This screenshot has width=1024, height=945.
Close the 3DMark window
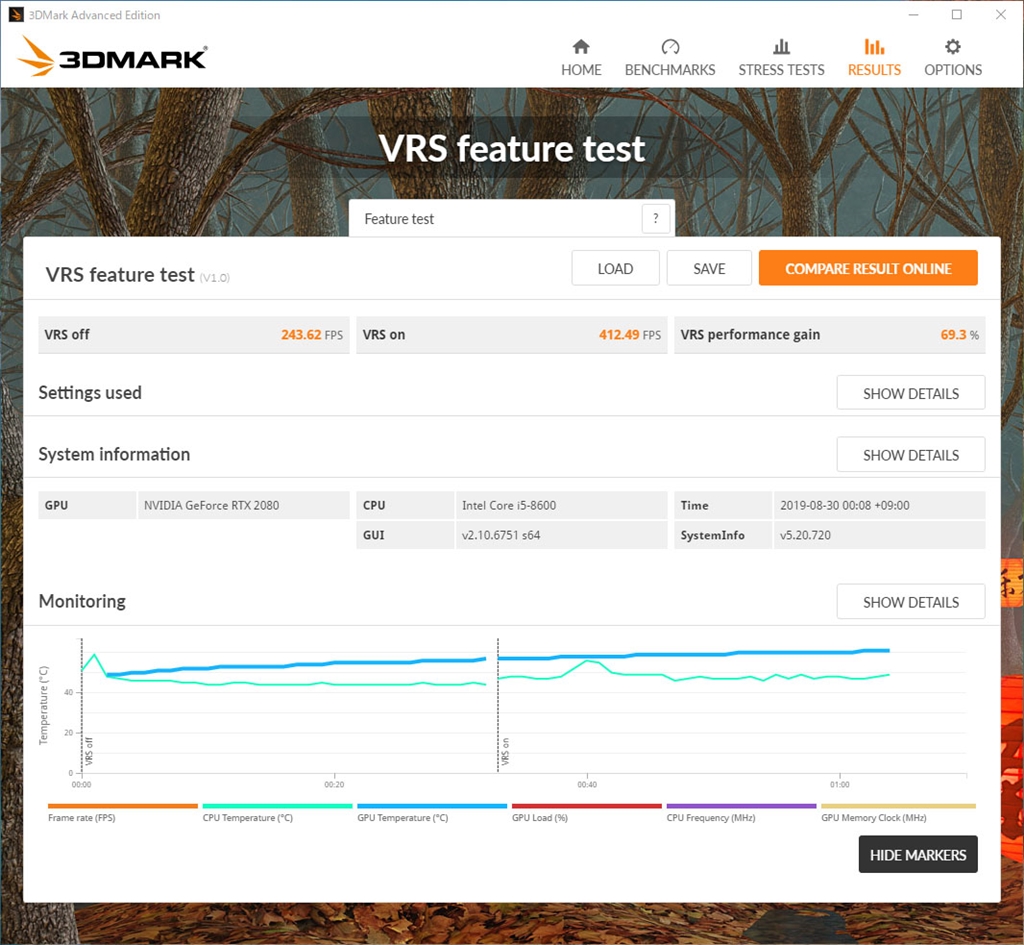click(x=1000, y=14)
